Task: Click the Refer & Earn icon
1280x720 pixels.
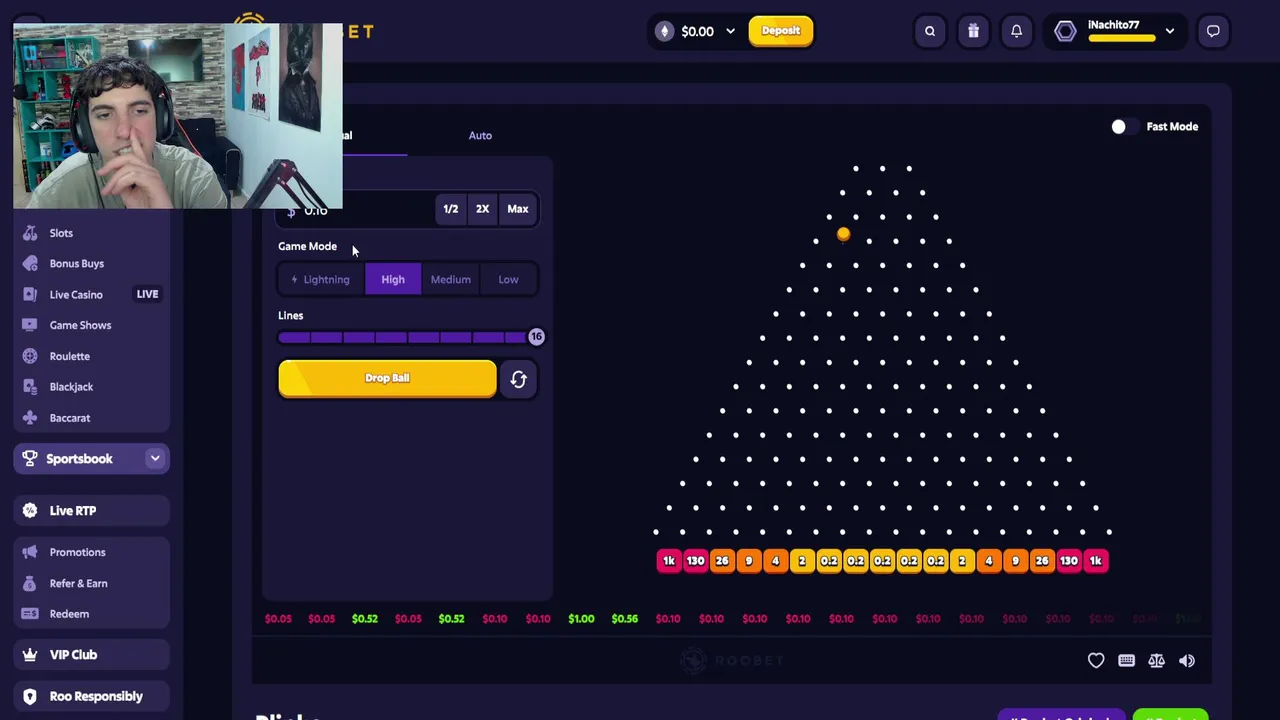Action: coord(30,583)
